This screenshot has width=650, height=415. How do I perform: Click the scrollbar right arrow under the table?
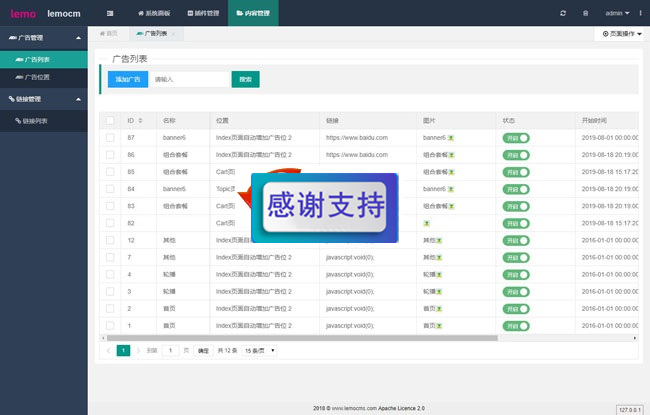pyautogui.click(x=635, y=338)
